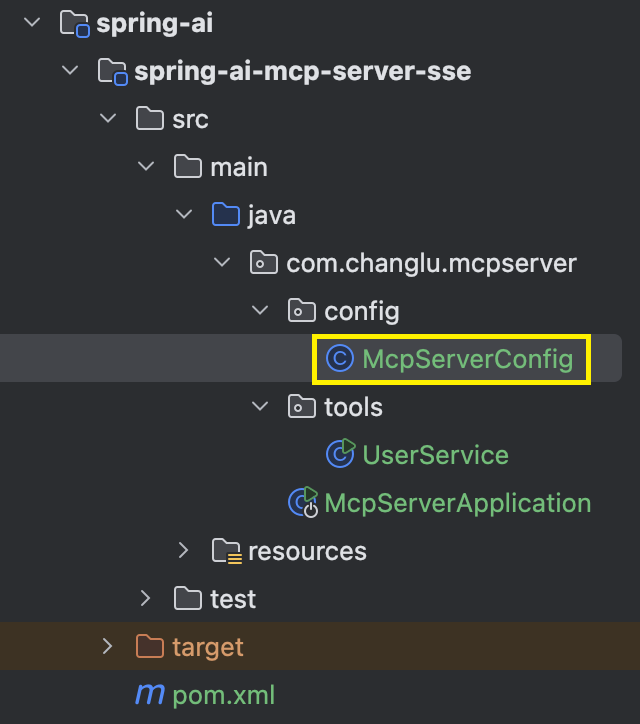Open the pom.xml file name
The image size is (640, 724).
[223, 695]
